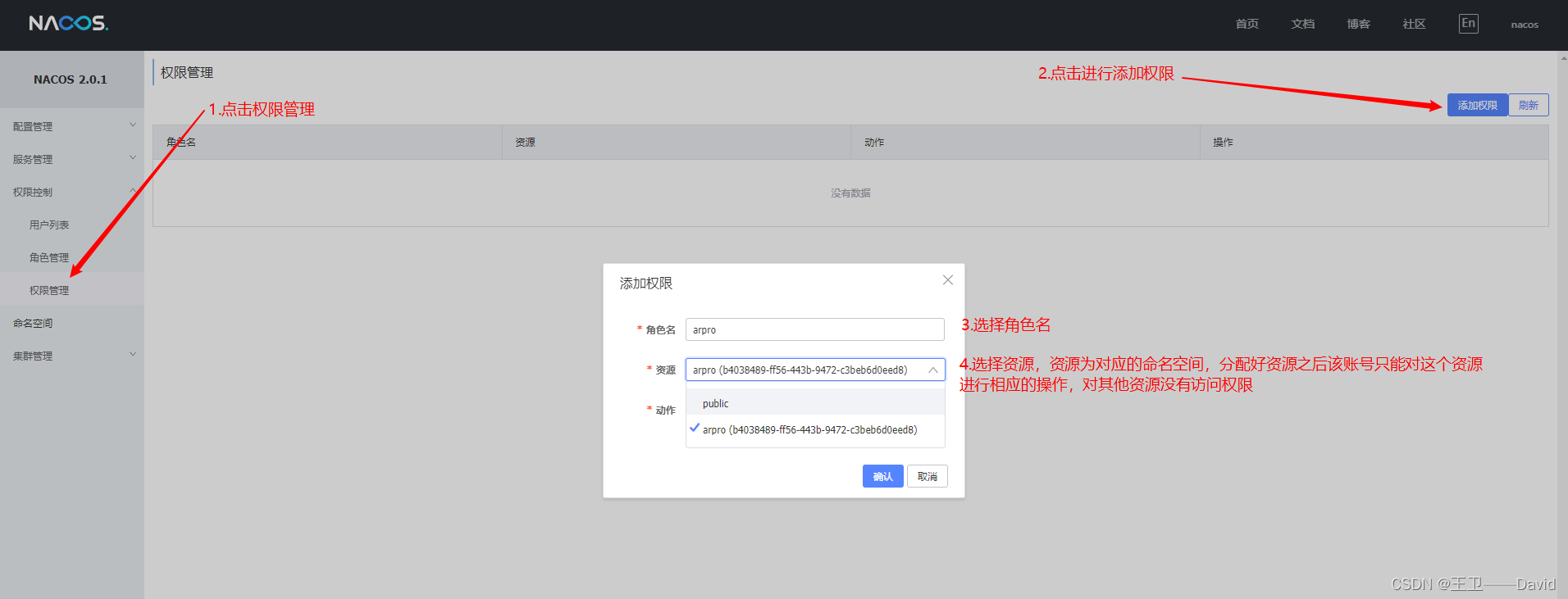1568x599 pixels.
Task: Click the 角色名 input field
Action: (814, 329)
